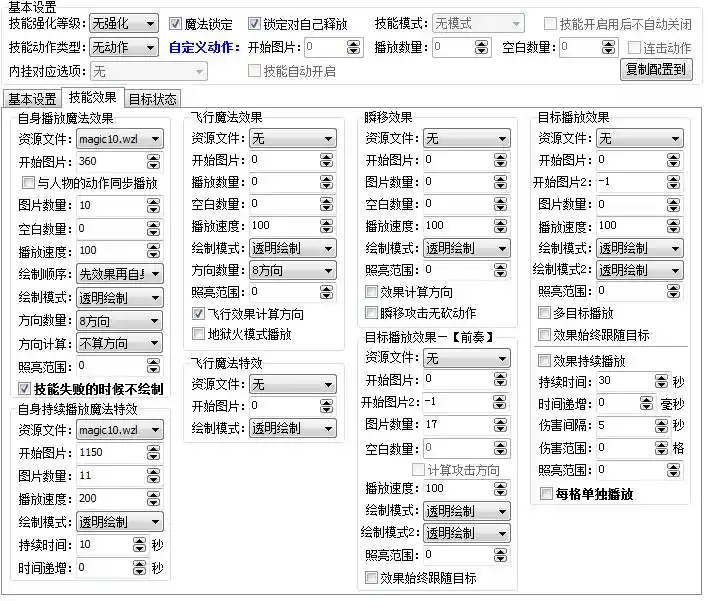The width and height of the screenshot is (708, 601).
Task: Click spinner for 前奏 照亮范围
Action: pyautogui.click(x=500, y=555)
